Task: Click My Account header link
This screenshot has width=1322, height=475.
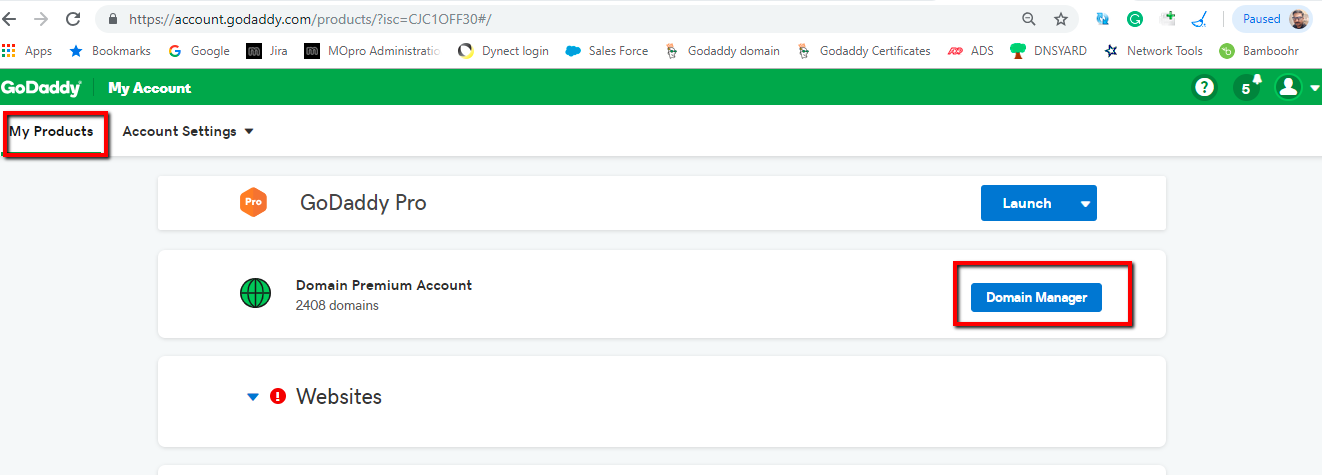Action: (x=150, y=88)
